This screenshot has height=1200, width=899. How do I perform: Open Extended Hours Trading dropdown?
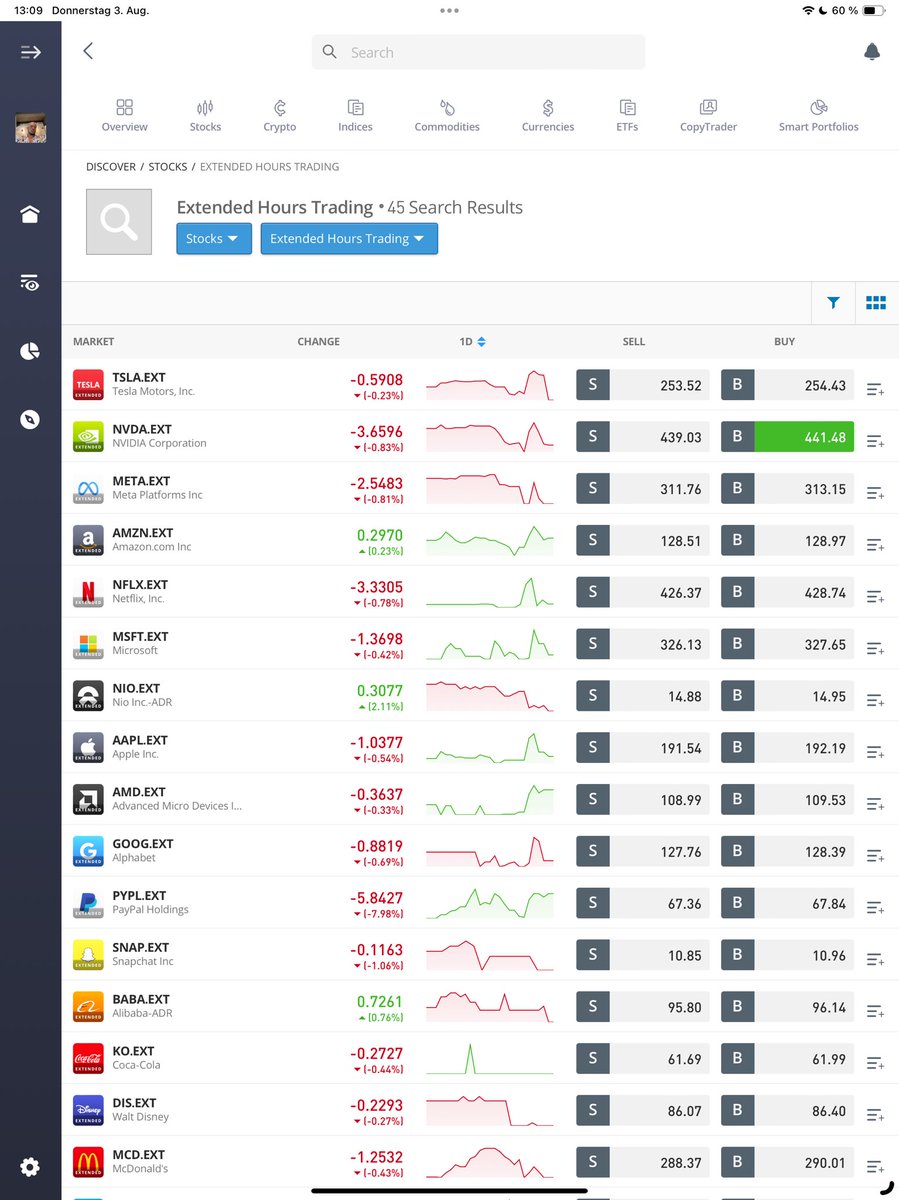[x=349, y=239]
